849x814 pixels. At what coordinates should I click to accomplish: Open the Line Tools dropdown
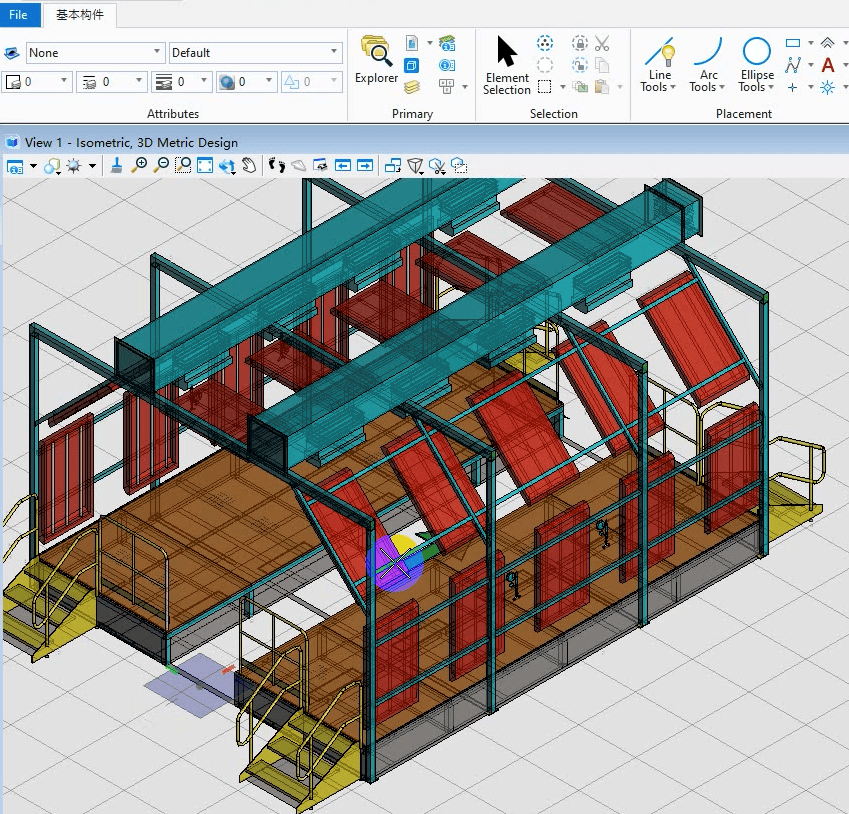[x=659, y=65]
